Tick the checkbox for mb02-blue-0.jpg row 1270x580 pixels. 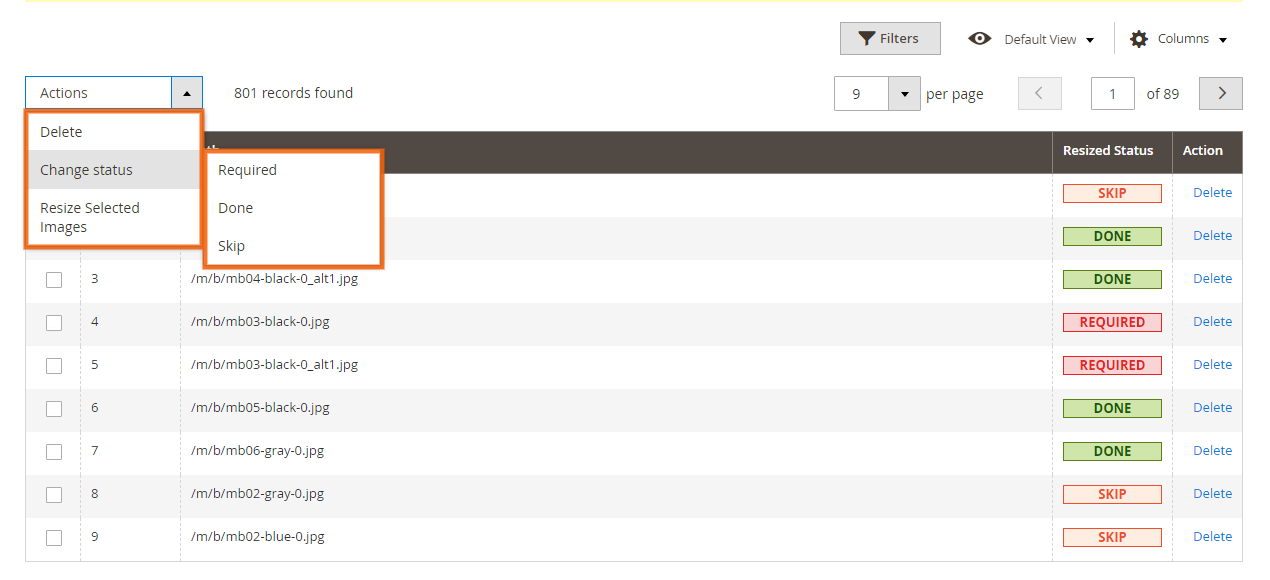coord(53,537)
